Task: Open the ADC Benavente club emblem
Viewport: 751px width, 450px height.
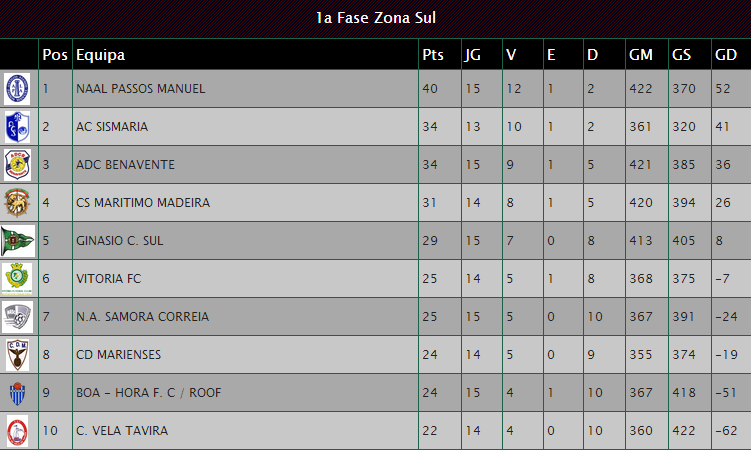Action: [x=17, y=165]
